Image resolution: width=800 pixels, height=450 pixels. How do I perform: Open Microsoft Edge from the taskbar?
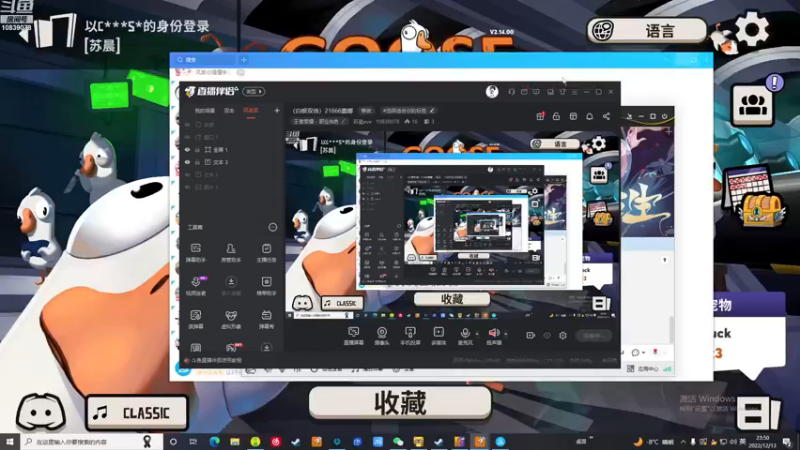[x=214, y=441]
